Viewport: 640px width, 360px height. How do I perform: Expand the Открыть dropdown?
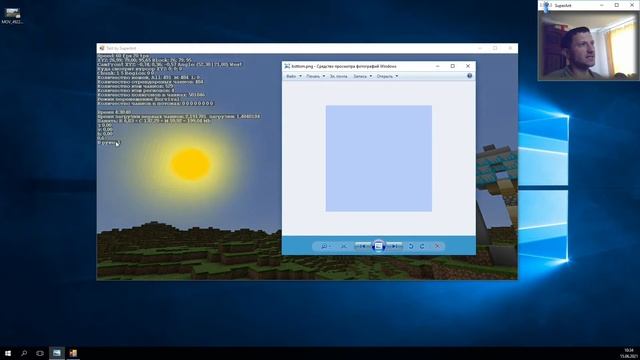[387, 76]
